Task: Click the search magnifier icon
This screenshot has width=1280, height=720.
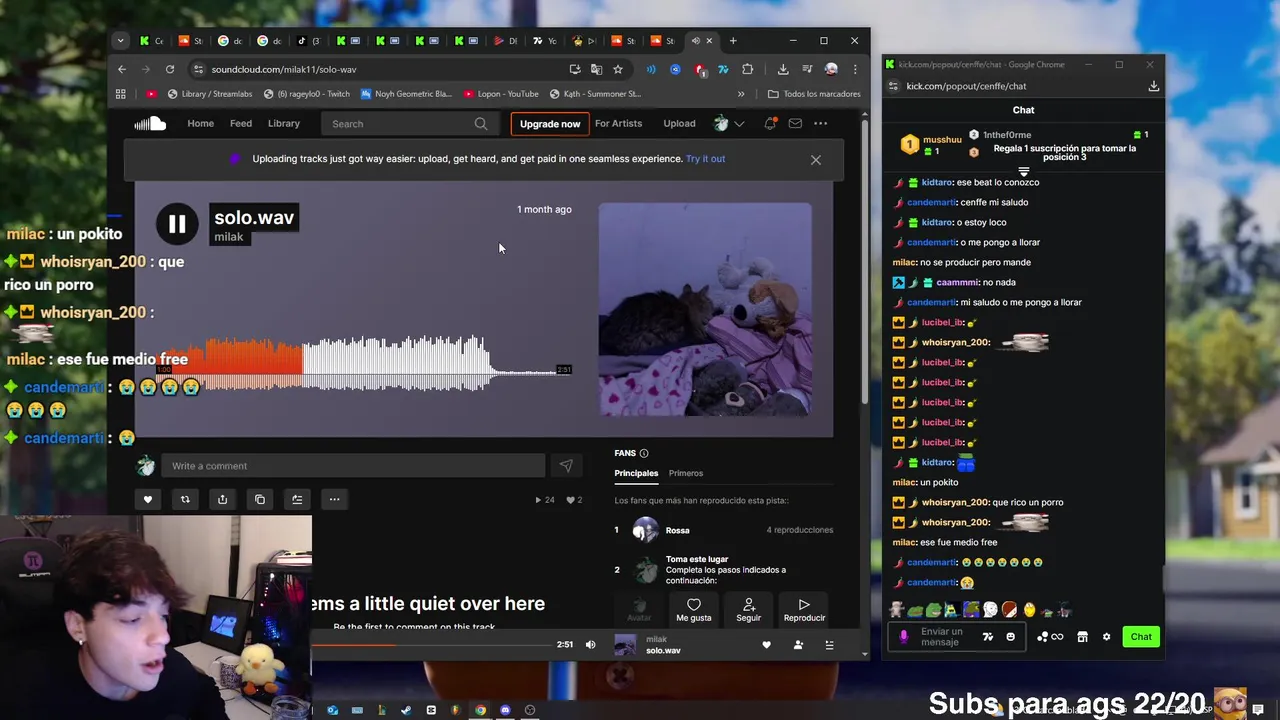Action: coord(481,124)
